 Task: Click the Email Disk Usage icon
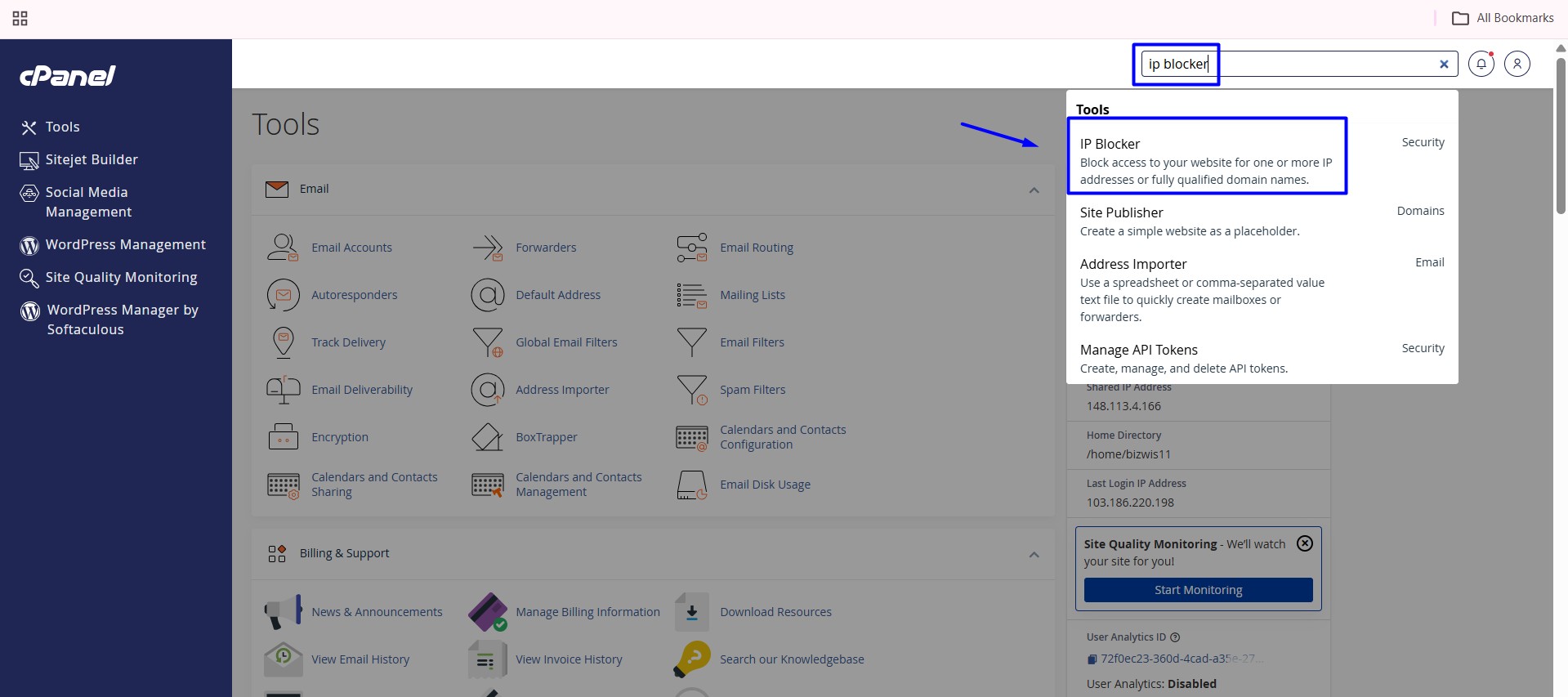pos(691,485)
